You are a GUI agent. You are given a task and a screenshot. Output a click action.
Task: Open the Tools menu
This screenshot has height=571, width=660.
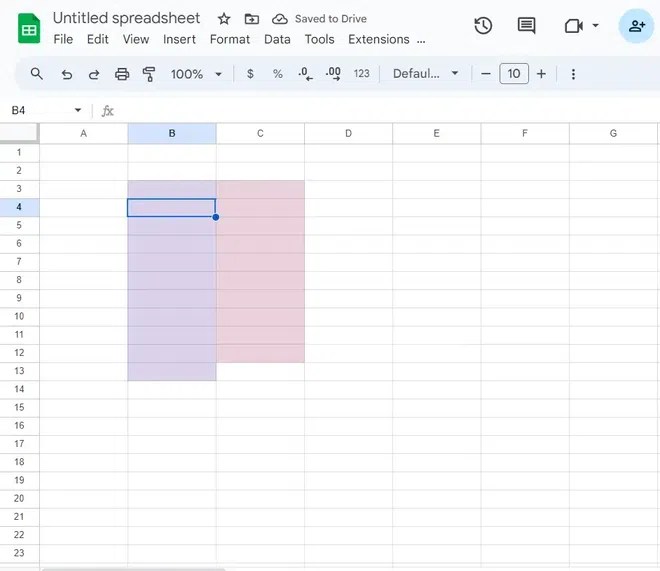point(319,40)
